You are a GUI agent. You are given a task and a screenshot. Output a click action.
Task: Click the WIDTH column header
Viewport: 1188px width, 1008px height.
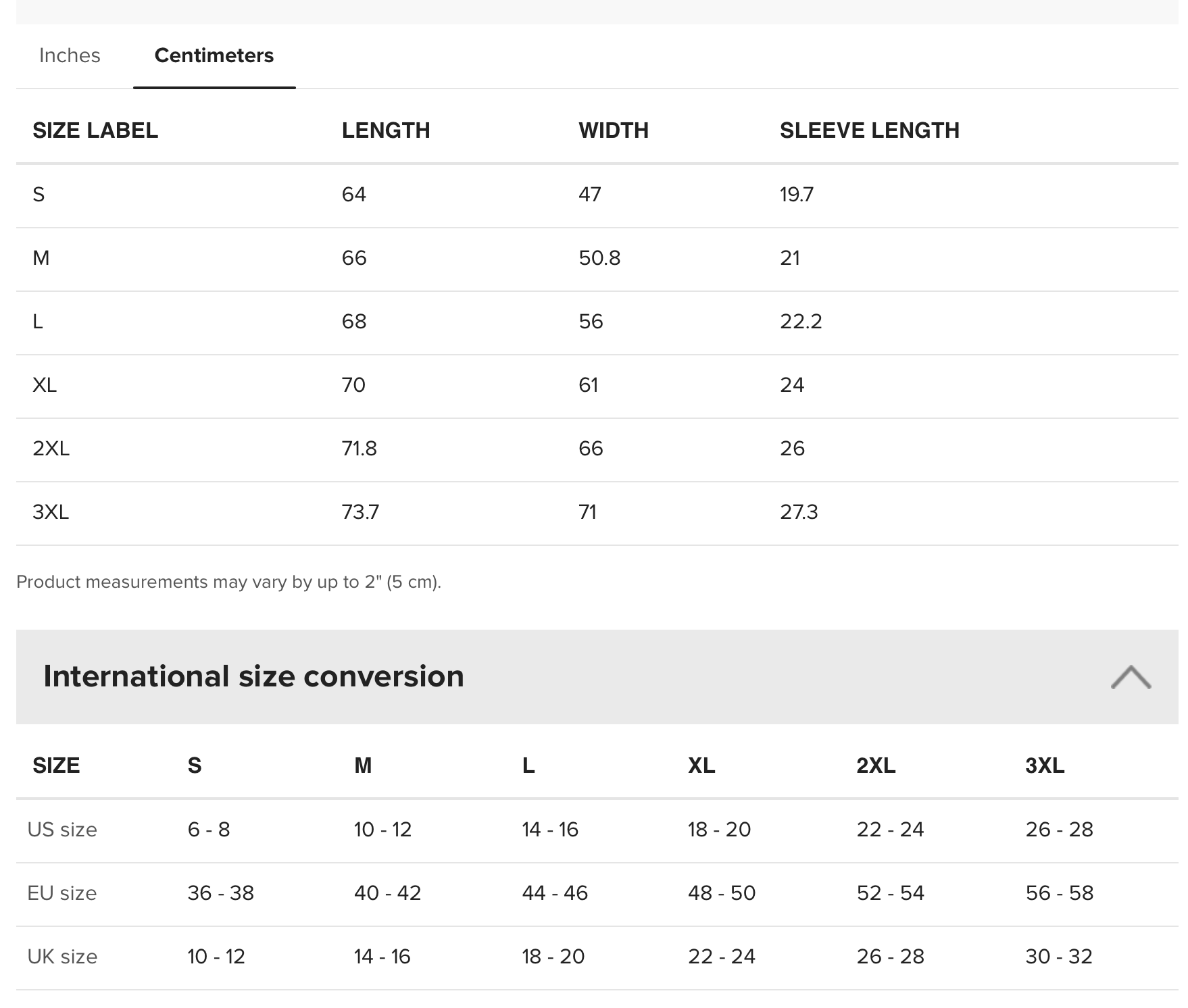tap(614, 130)
